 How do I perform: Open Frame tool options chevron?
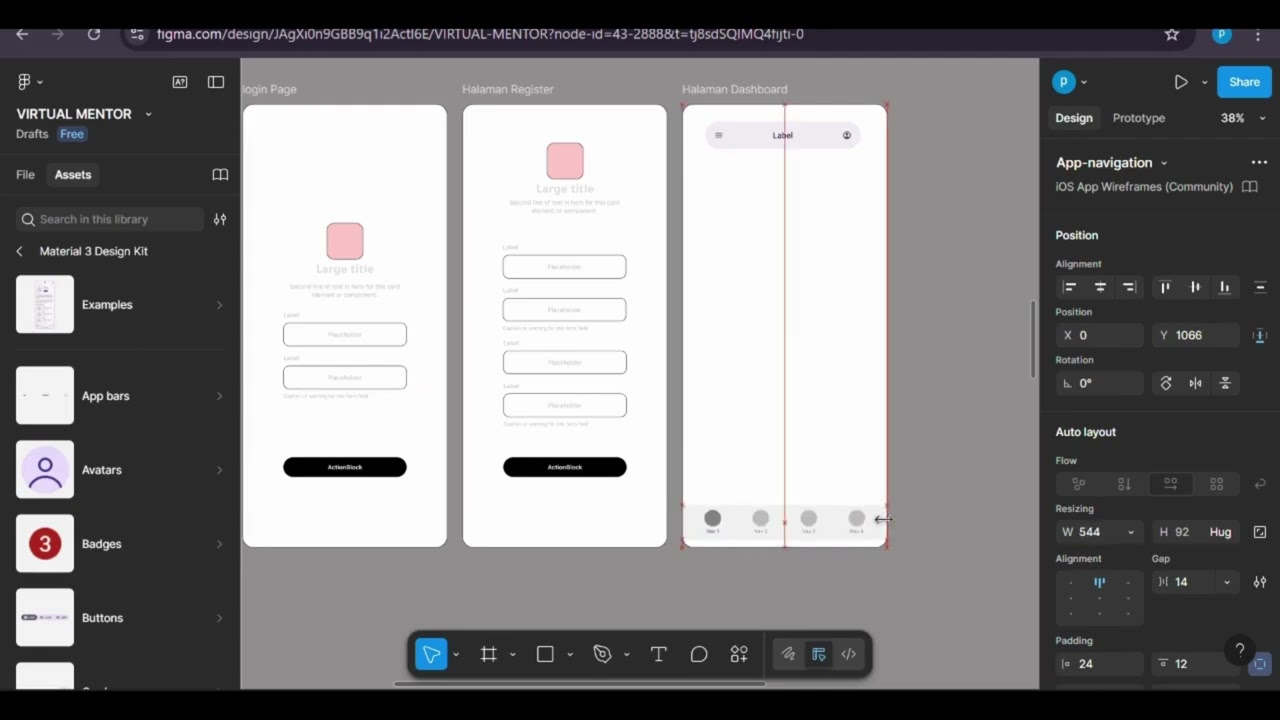tap(512, 655)
